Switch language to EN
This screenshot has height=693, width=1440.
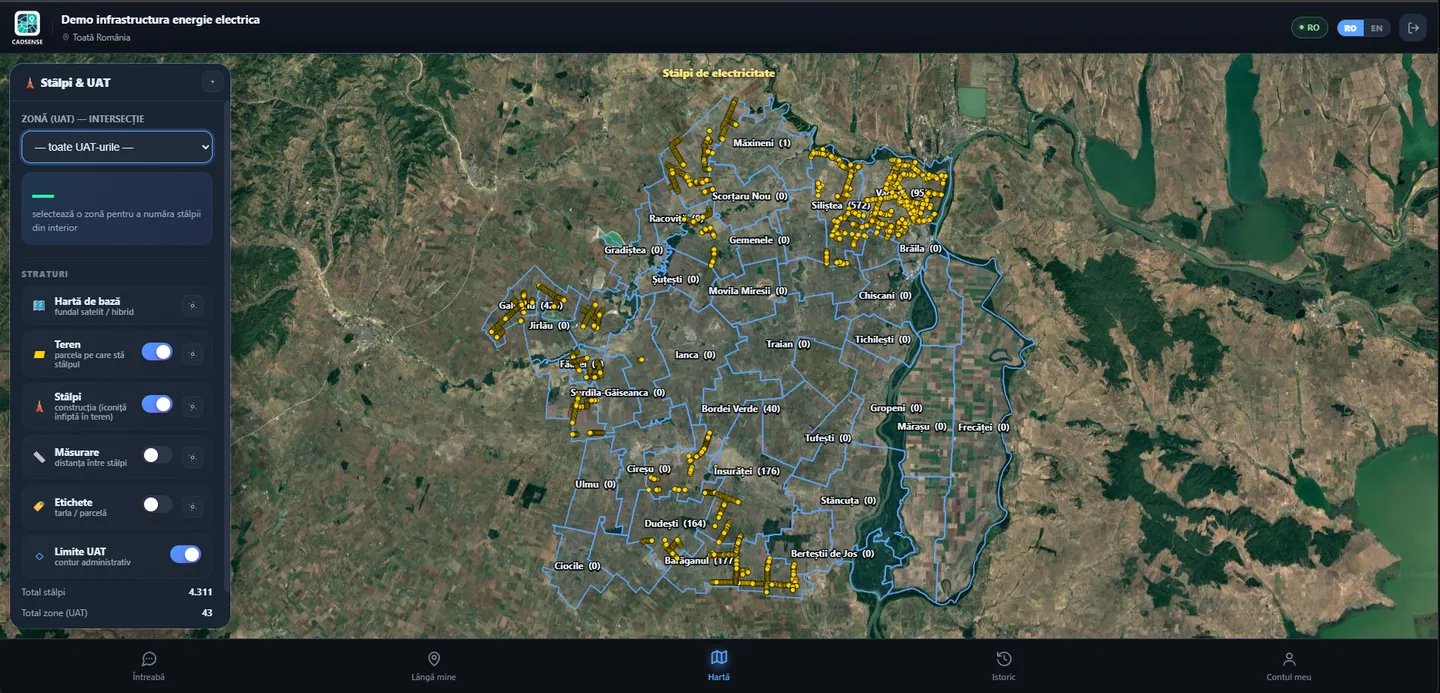coord(1377,28)
